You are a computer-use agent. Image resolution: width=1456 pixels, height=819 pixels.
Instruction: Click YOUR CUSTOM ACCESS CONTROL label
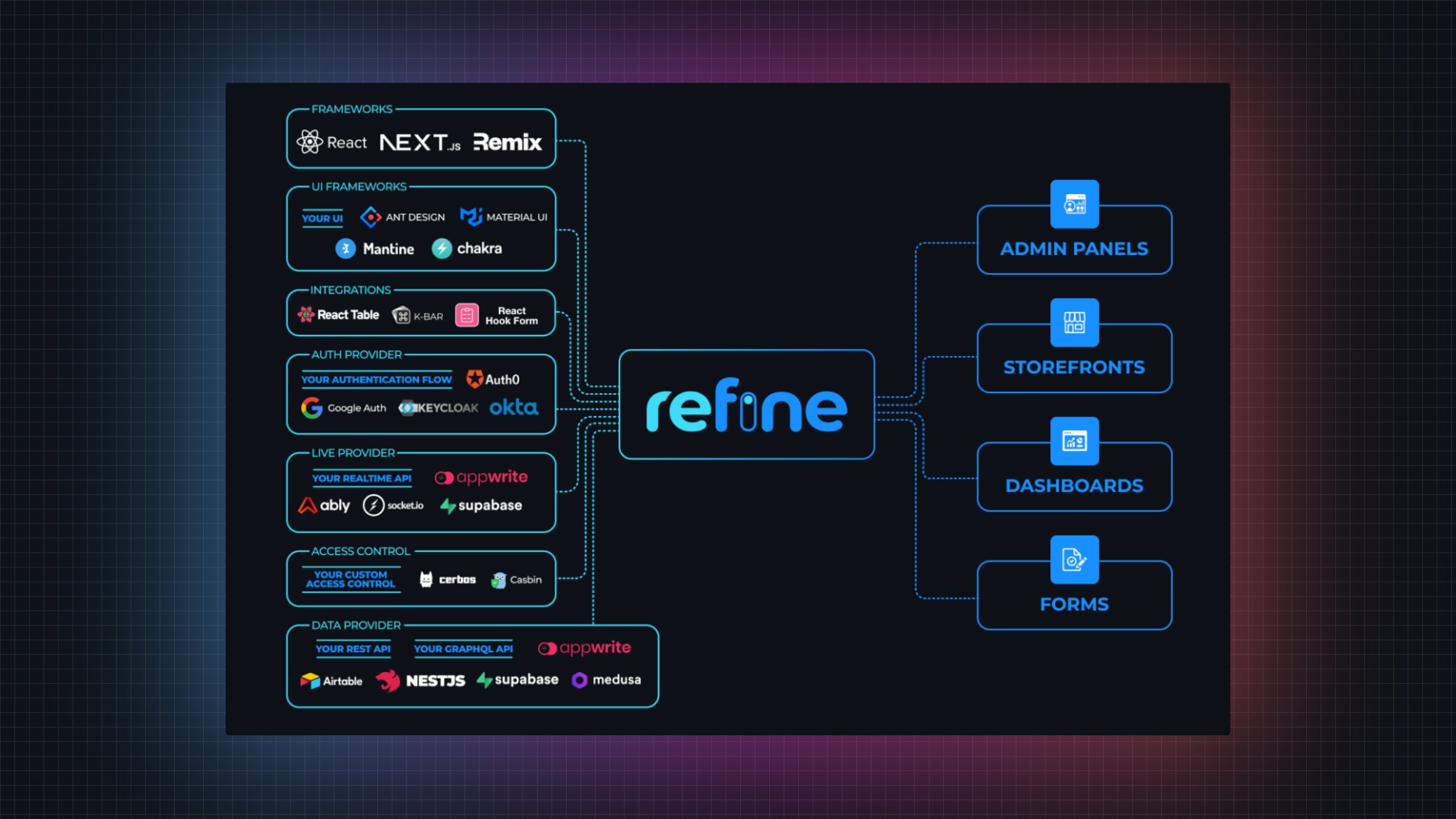tap(351, 579)
